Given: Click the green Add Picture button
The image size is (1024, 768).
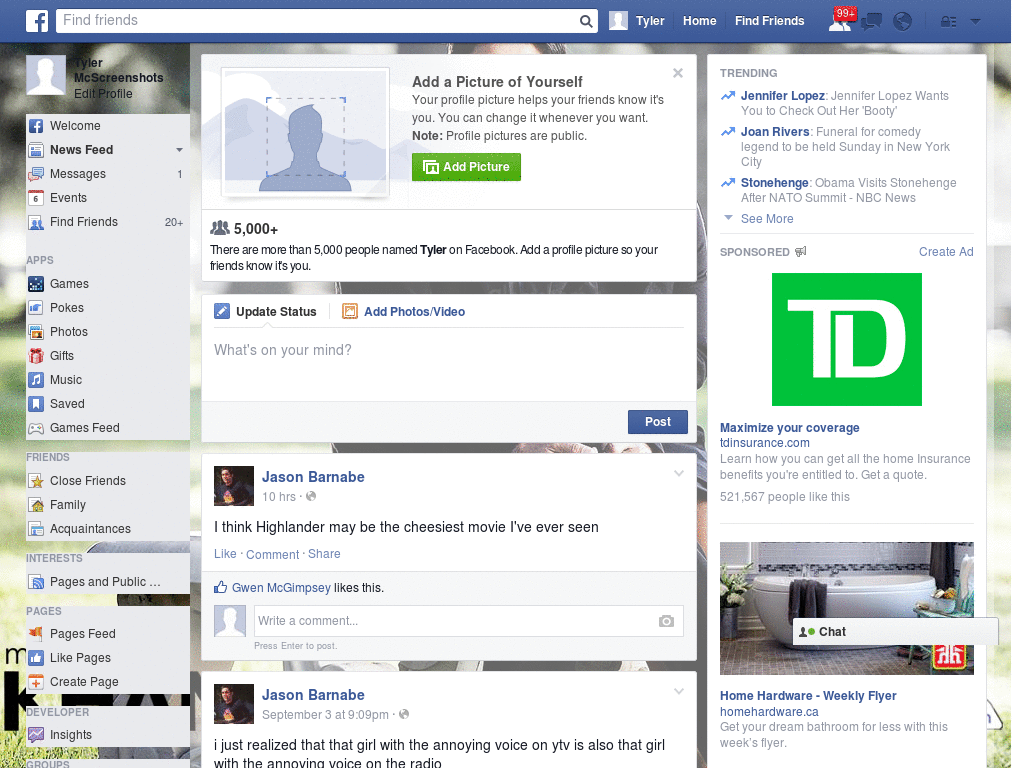Looking at the screenshot, I should point(466,167).
